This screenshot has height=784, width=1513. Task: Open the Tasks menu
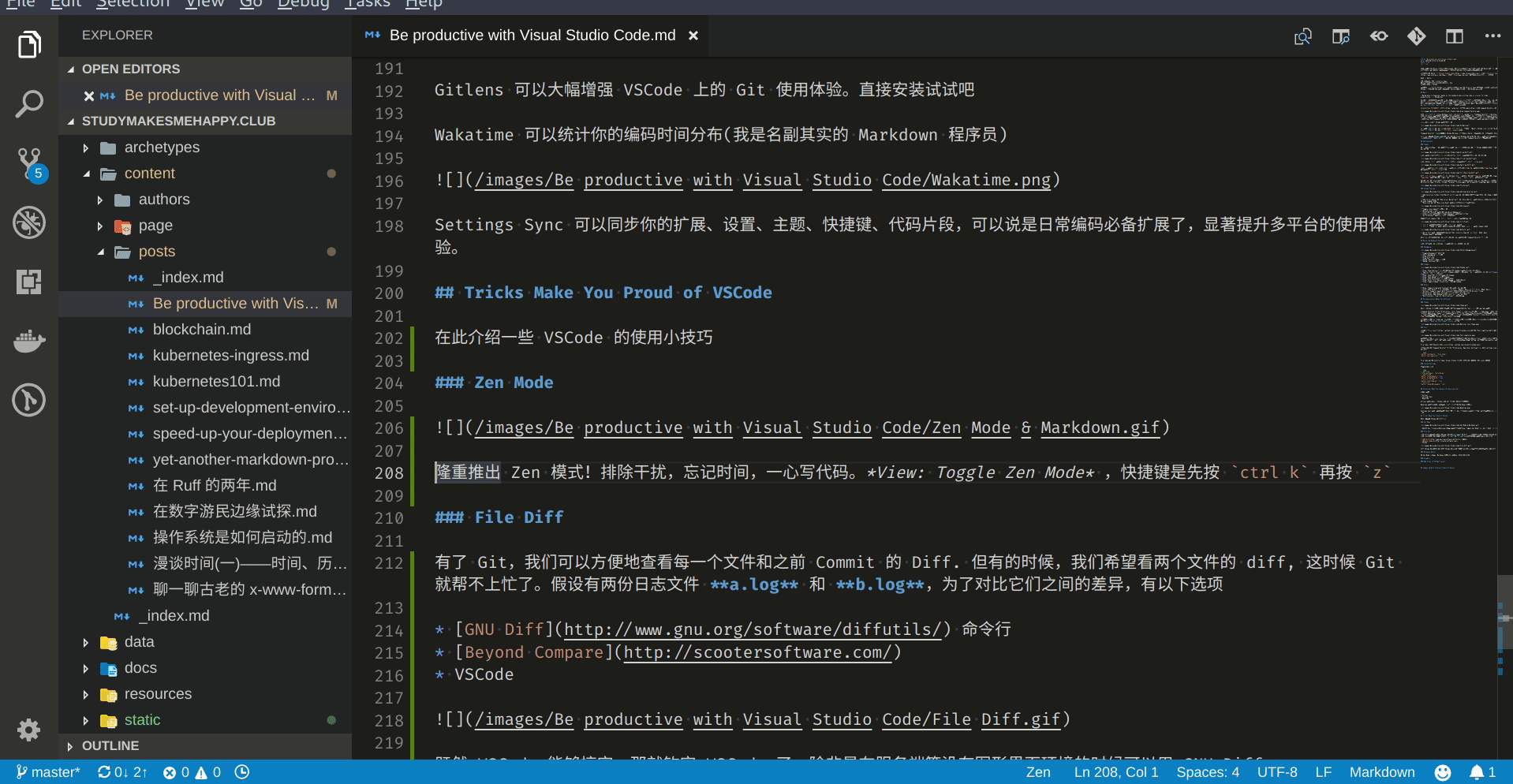coord(367,4)
